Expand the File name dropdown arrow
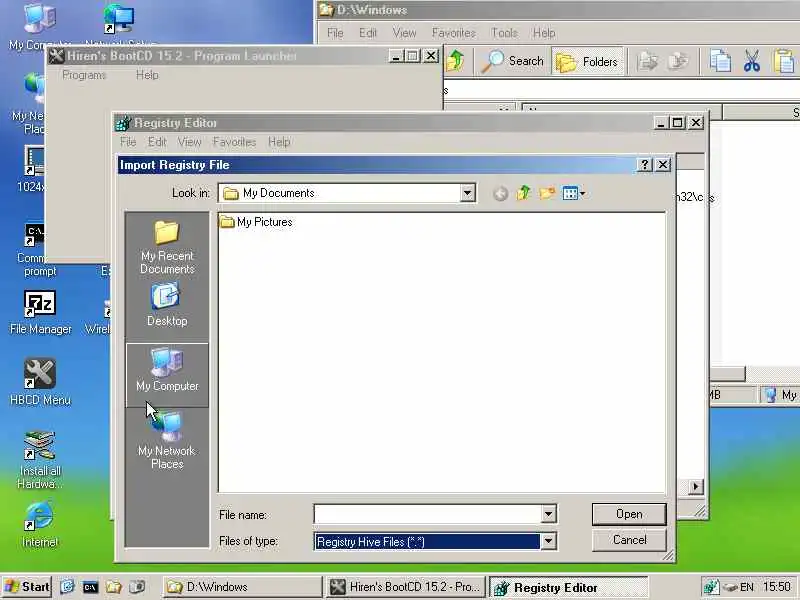Image resolution: width=800 pixels, height=600 pixels. [548, 514]
